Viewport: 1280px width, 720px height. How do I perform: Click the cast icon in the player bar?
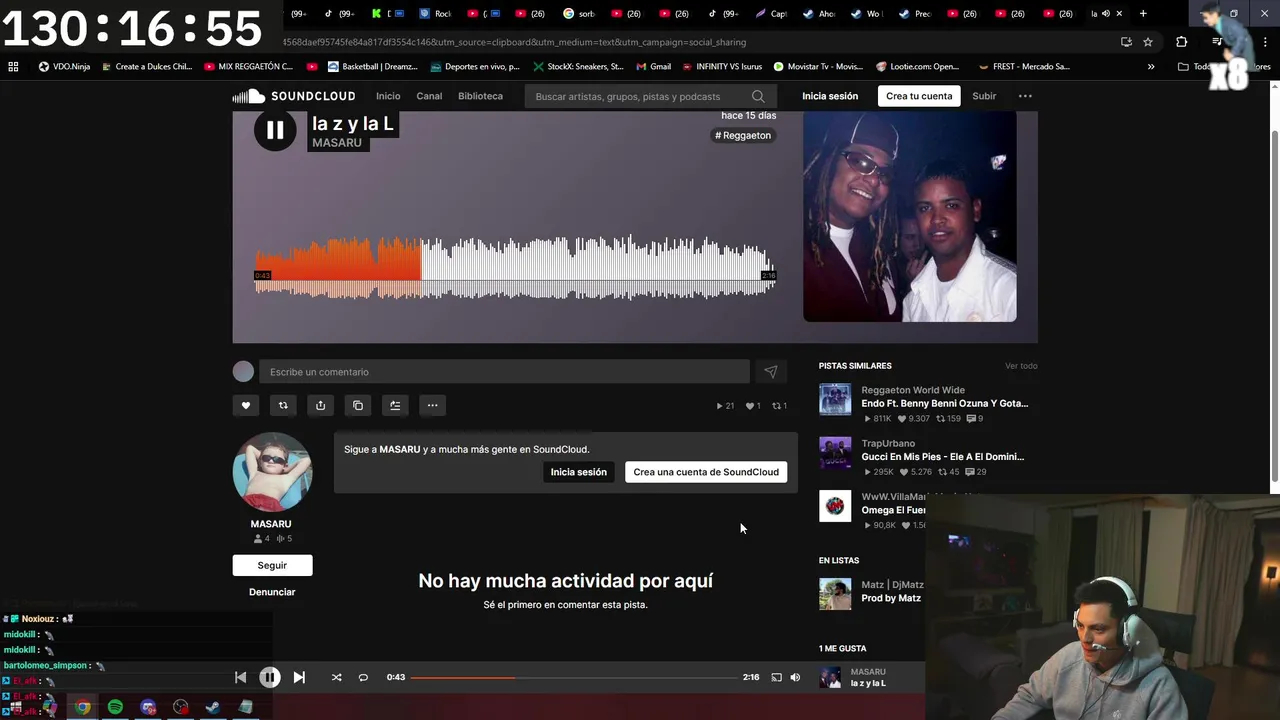point(776,677)
